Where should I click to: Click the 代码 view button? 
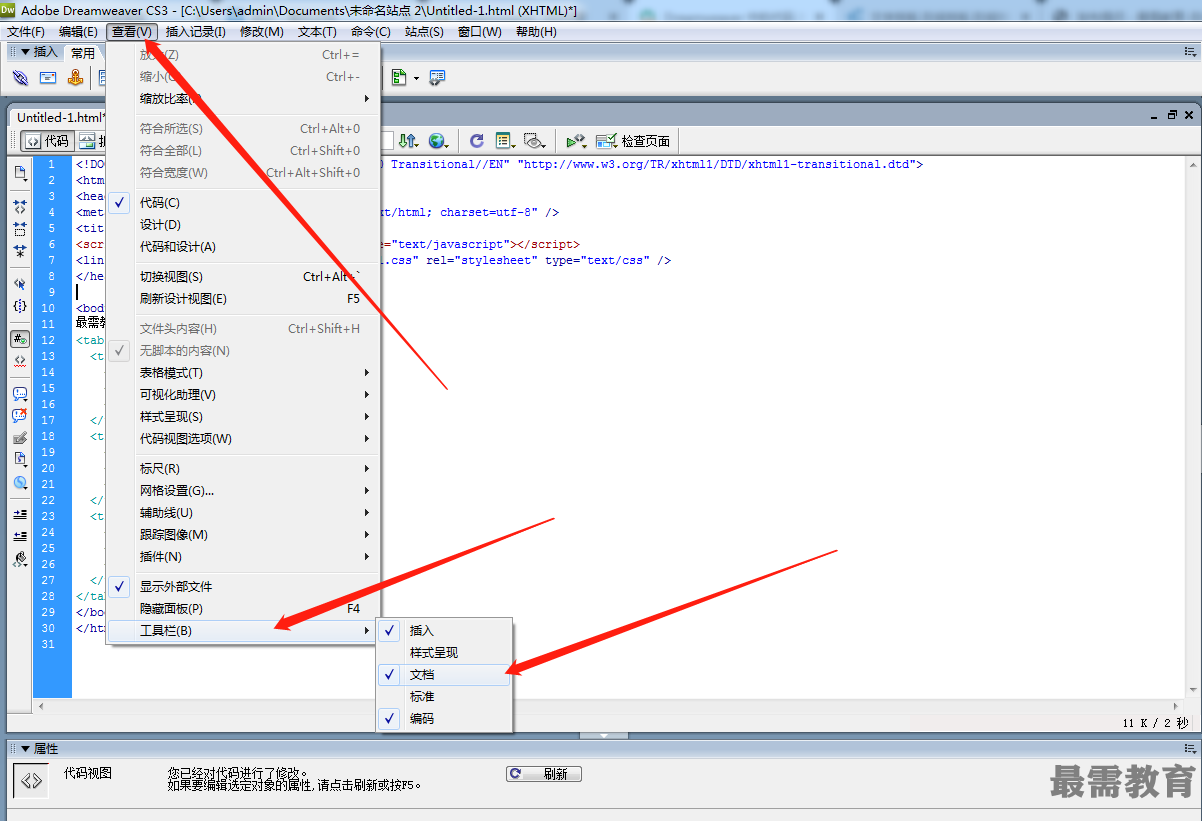point(47,141)
